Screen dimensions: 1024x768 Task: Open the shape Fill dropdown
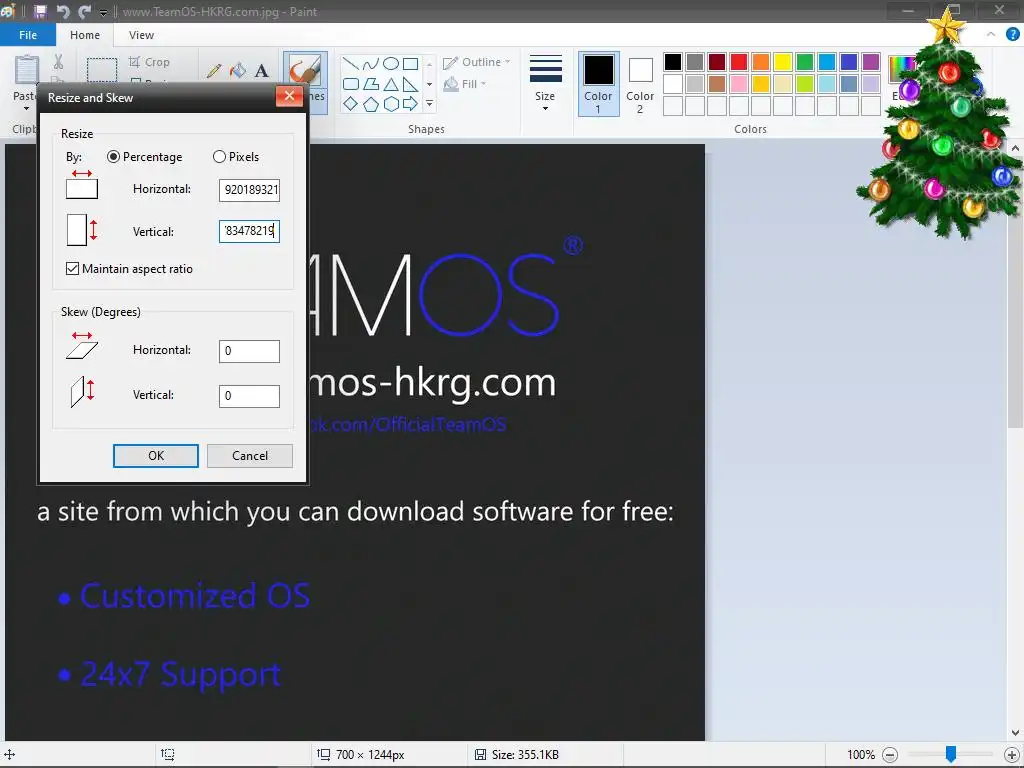464,84
